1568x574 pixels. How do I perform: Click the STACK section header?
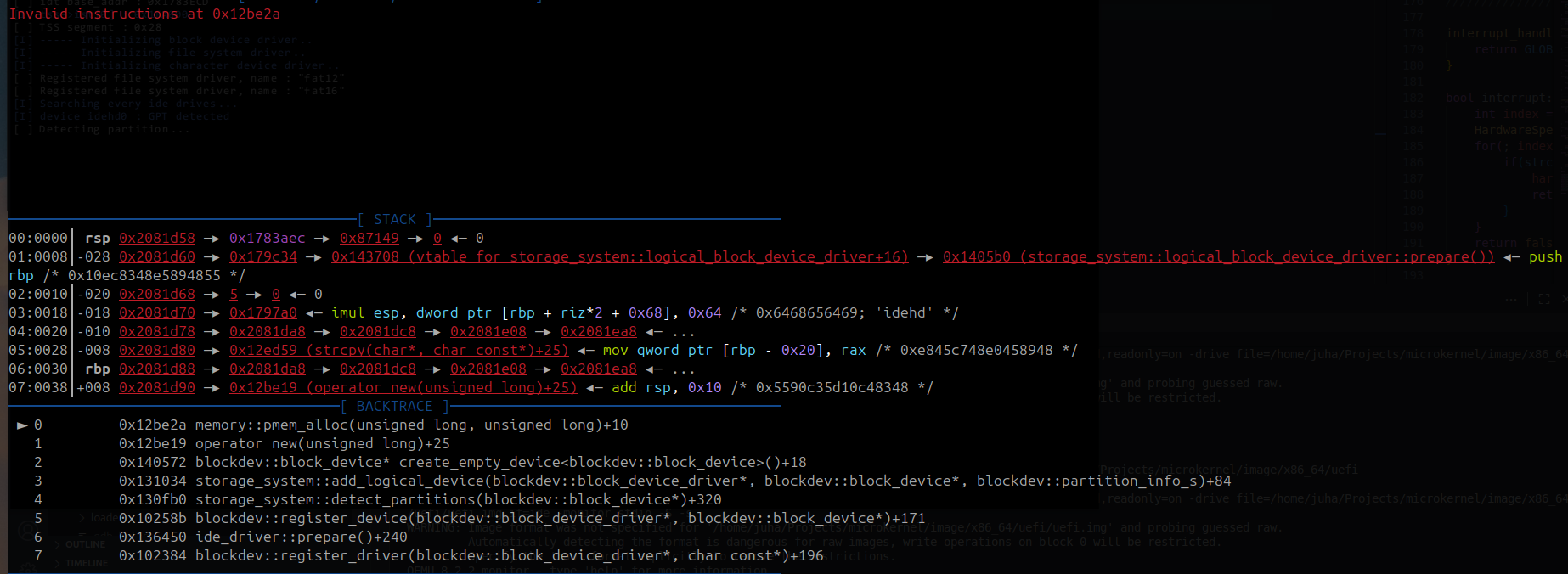394,220
